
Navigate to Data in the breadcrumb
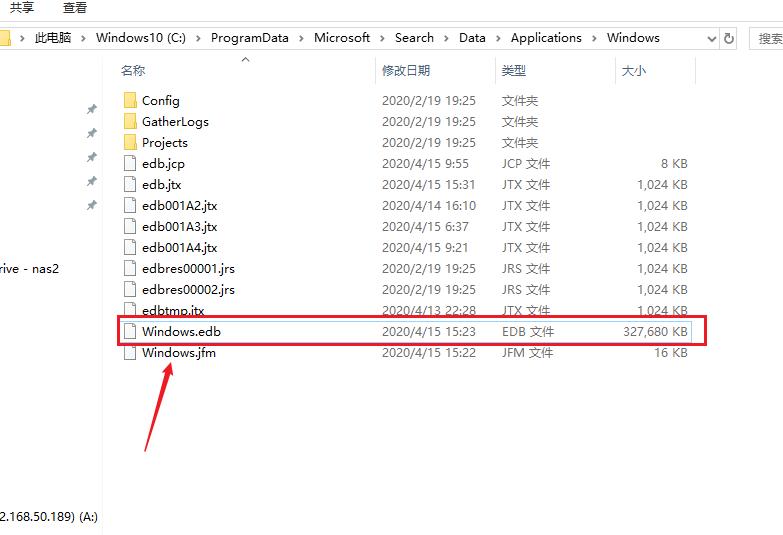coord(472,38)
